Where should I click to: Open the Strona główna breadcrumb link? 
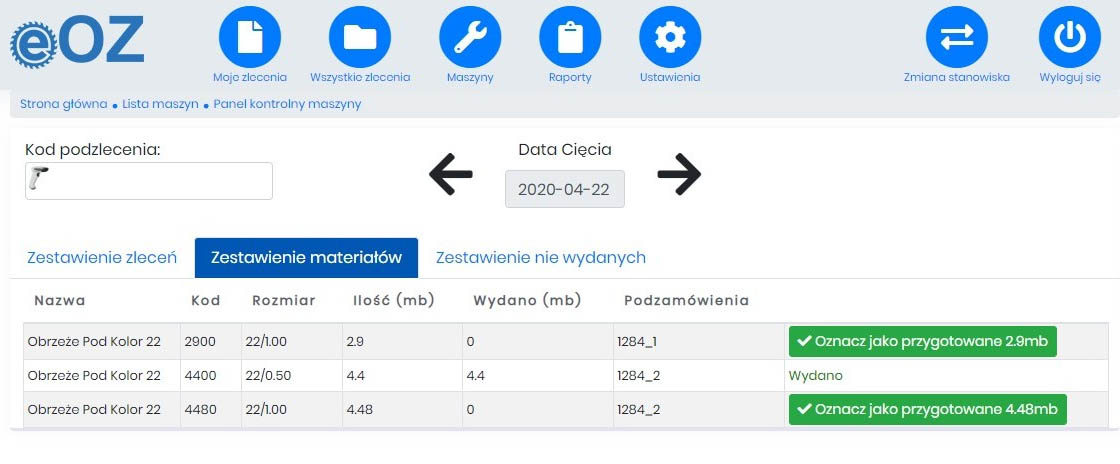point(64,104)
